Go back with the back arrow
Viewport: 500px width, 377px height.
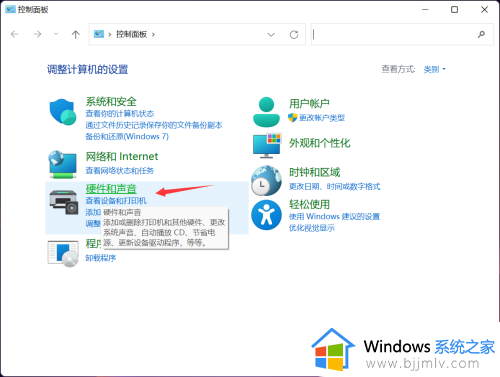coord(15,34)
